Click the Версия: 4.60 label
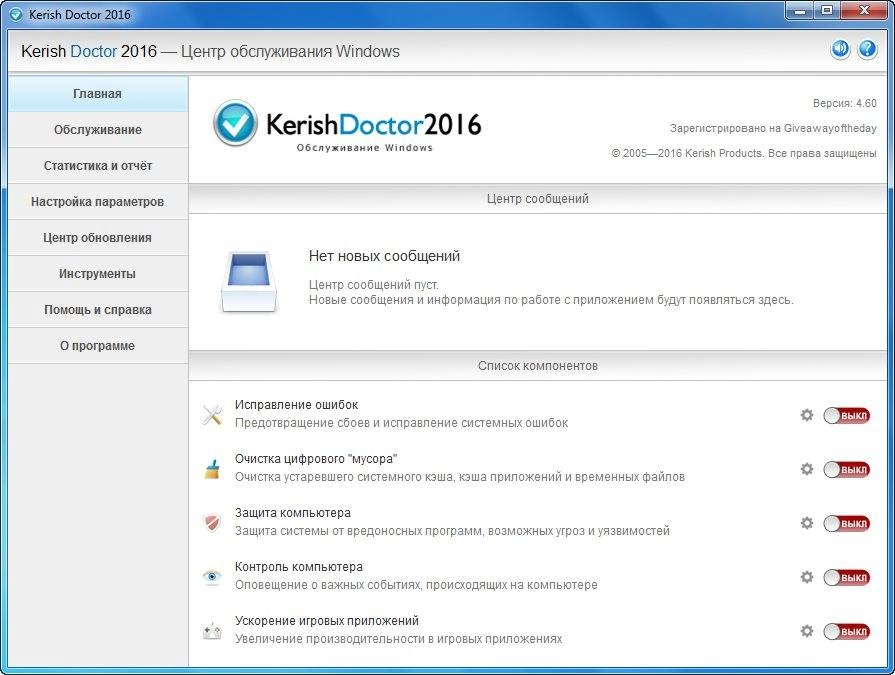The width and height of the screenshot is (895, 675). tap(845, 103)
